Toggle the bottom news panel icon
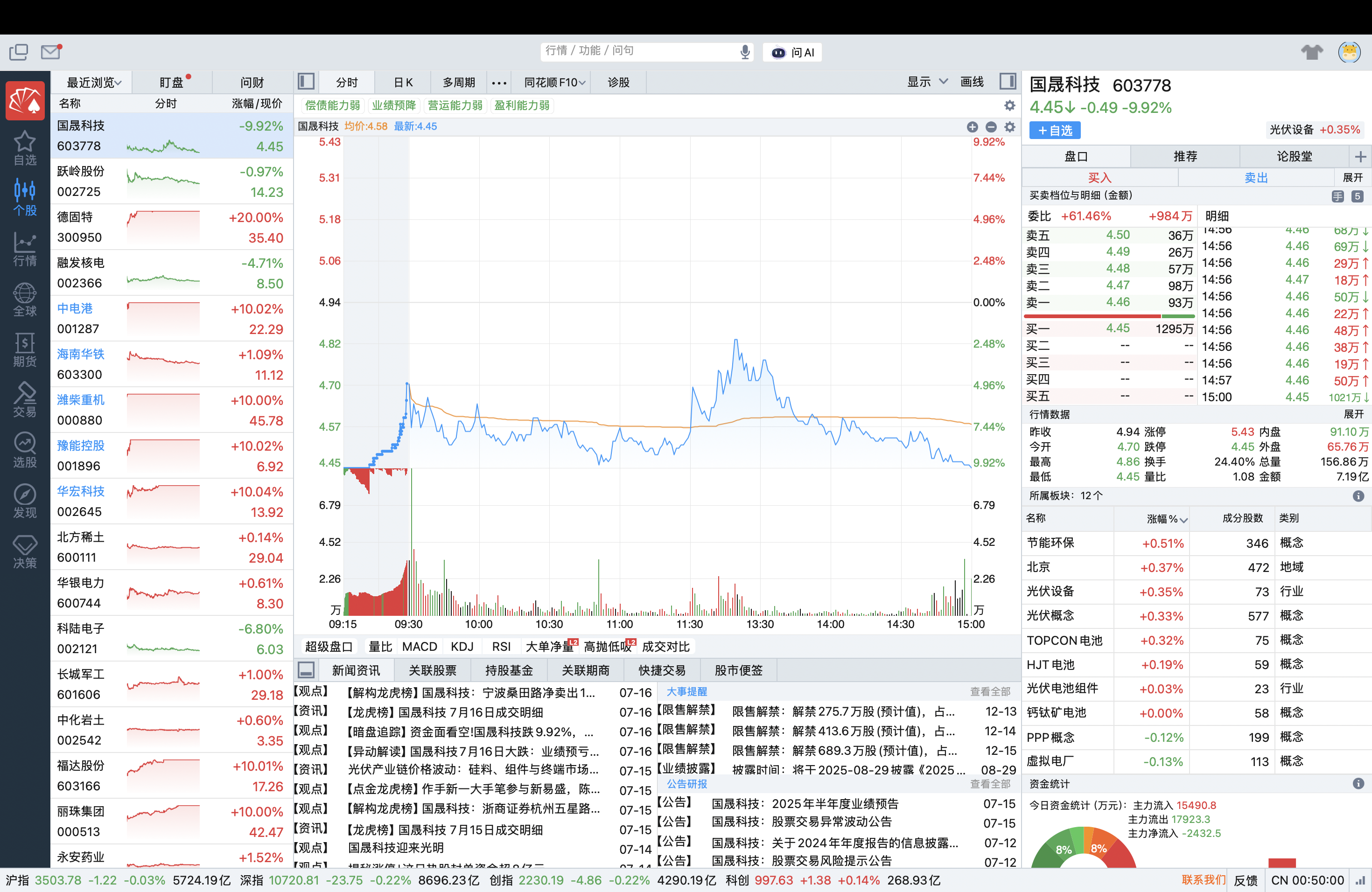Screen dimensions: 1372x892 point(306,669)
